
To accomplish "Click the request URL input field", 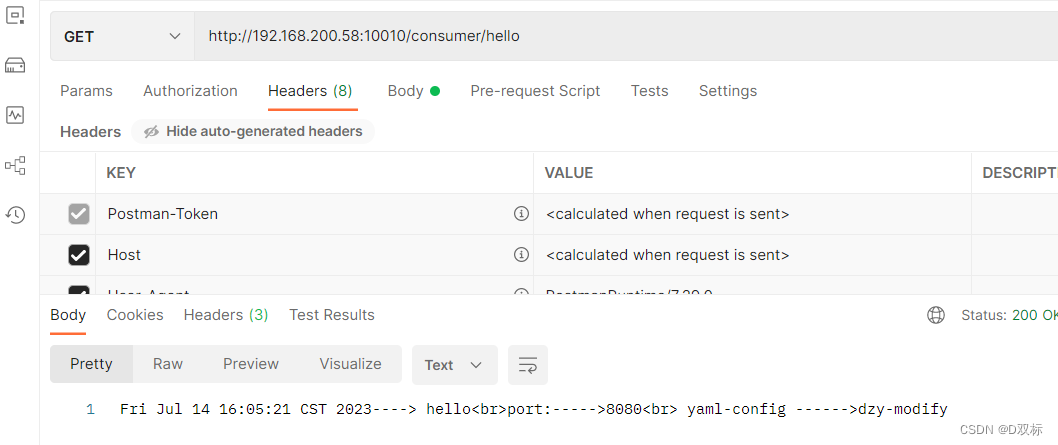I will [626, 36].
